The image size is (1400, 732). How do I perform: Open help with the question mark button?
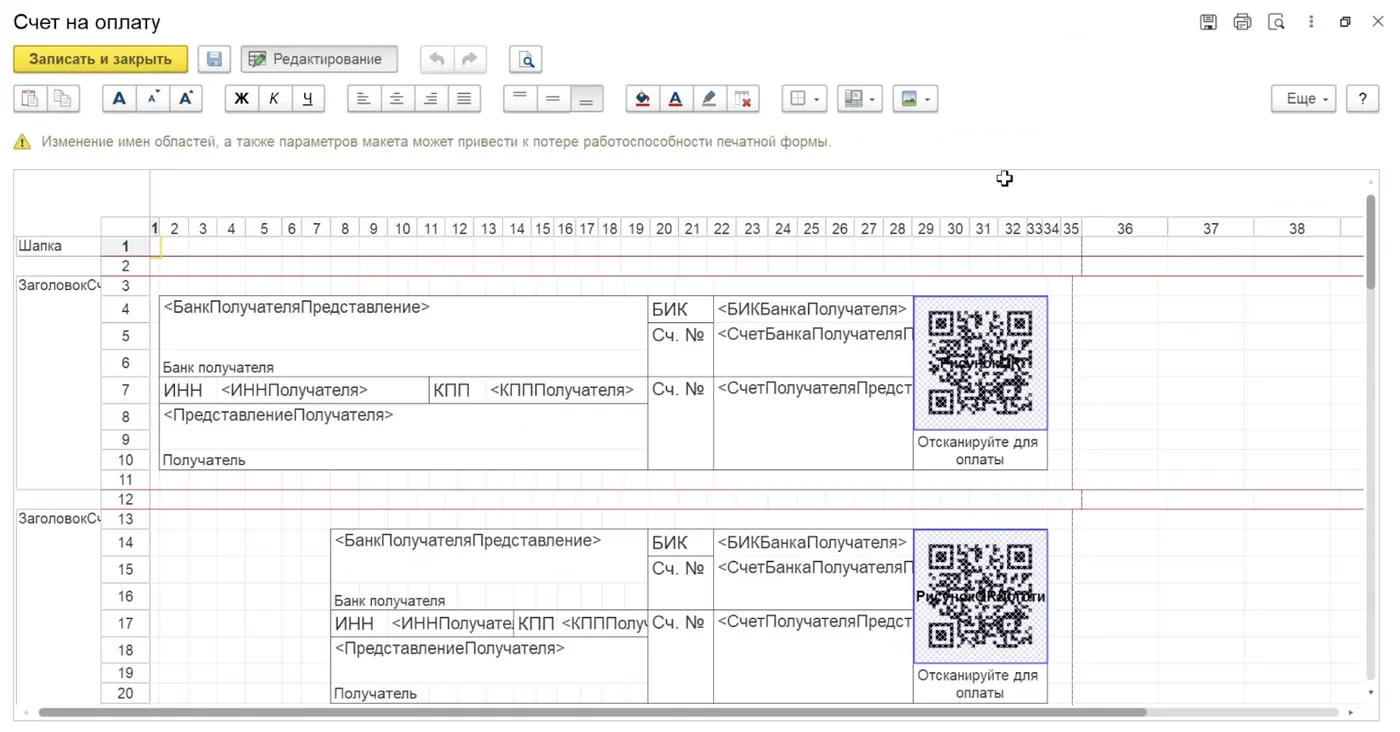click(1362, 99)
